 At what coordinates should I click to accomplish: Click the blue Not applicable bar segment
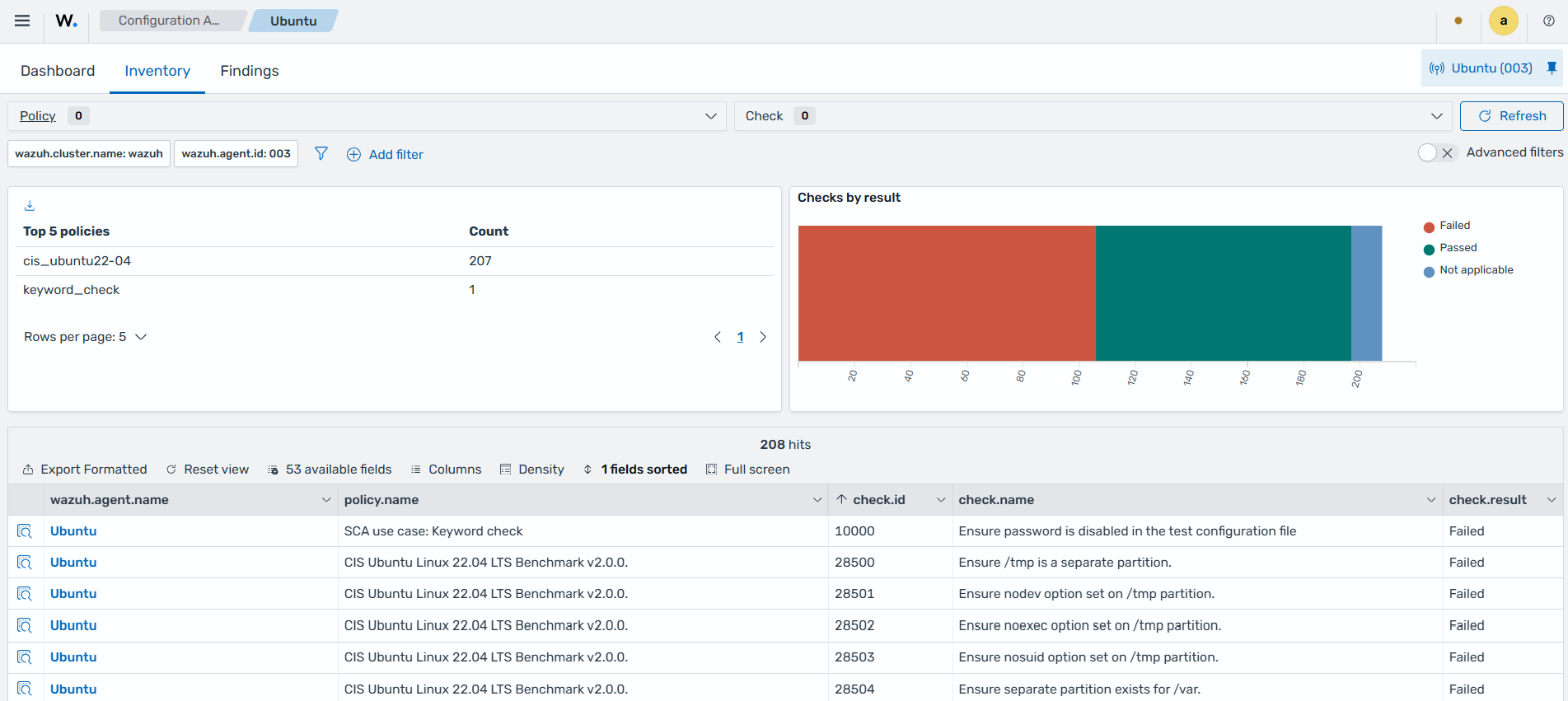[x=1366, y=292]
